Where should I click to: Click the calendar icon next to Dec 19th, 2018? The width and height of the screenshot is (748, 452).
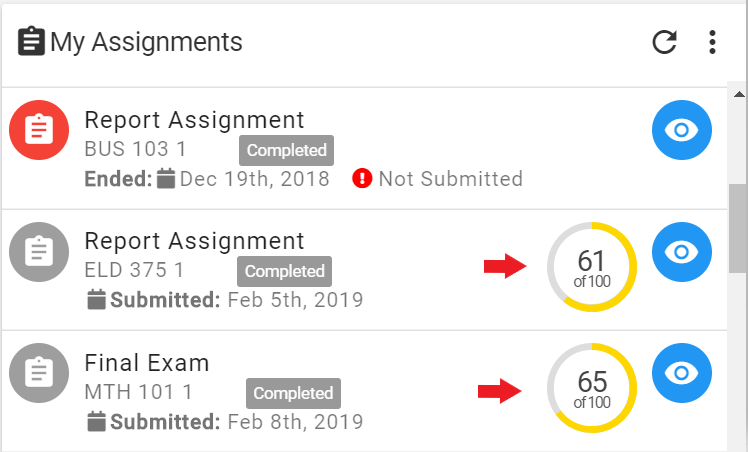(166, 178)
